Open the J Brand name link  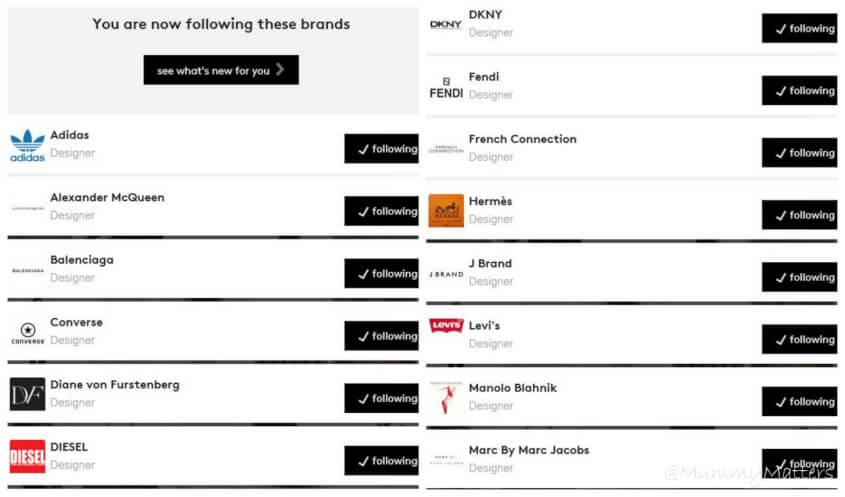(x=490, y=264)
